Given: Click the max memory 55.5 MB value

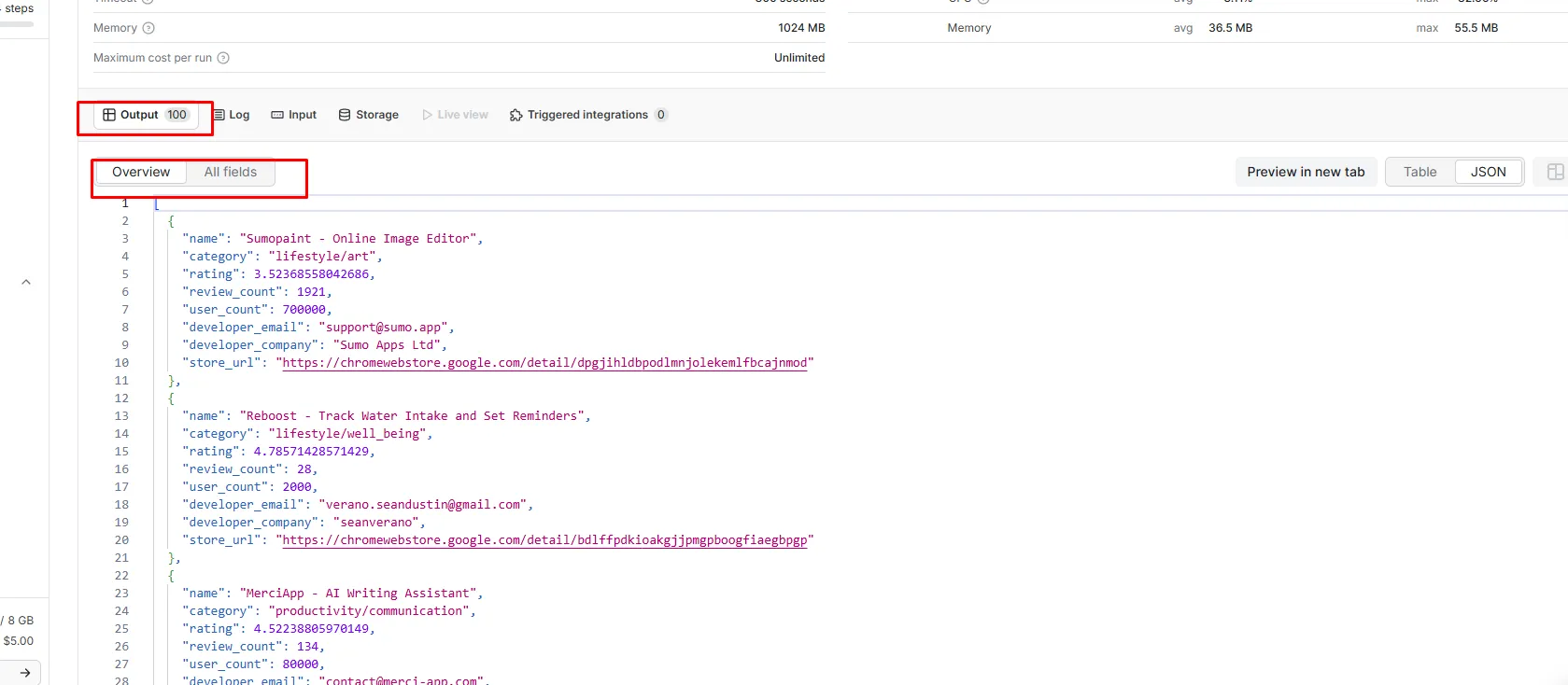Looking at the screenshot, I should click(1476, 28).
